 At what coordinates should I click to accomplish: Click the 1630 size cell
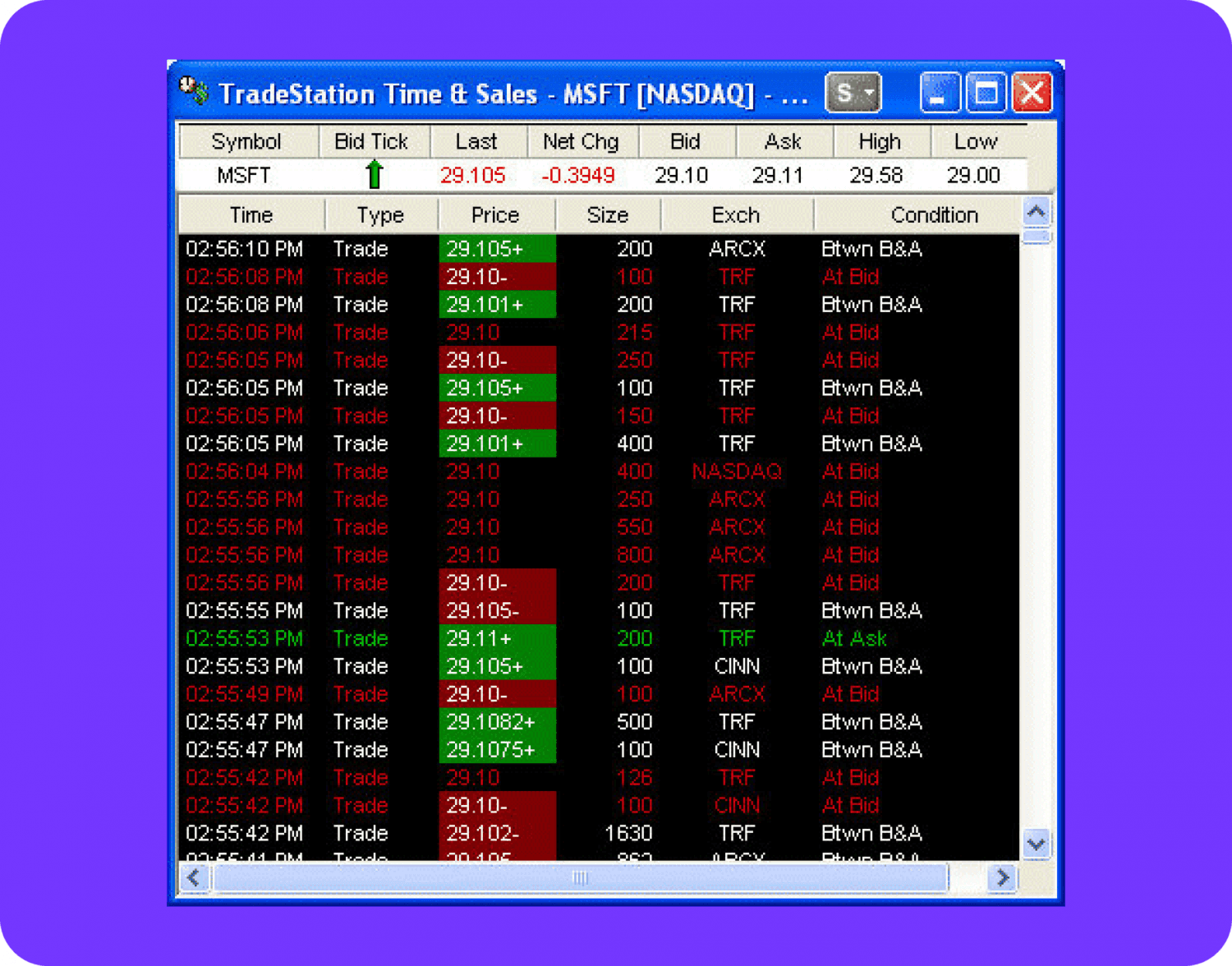click(628, 834)
